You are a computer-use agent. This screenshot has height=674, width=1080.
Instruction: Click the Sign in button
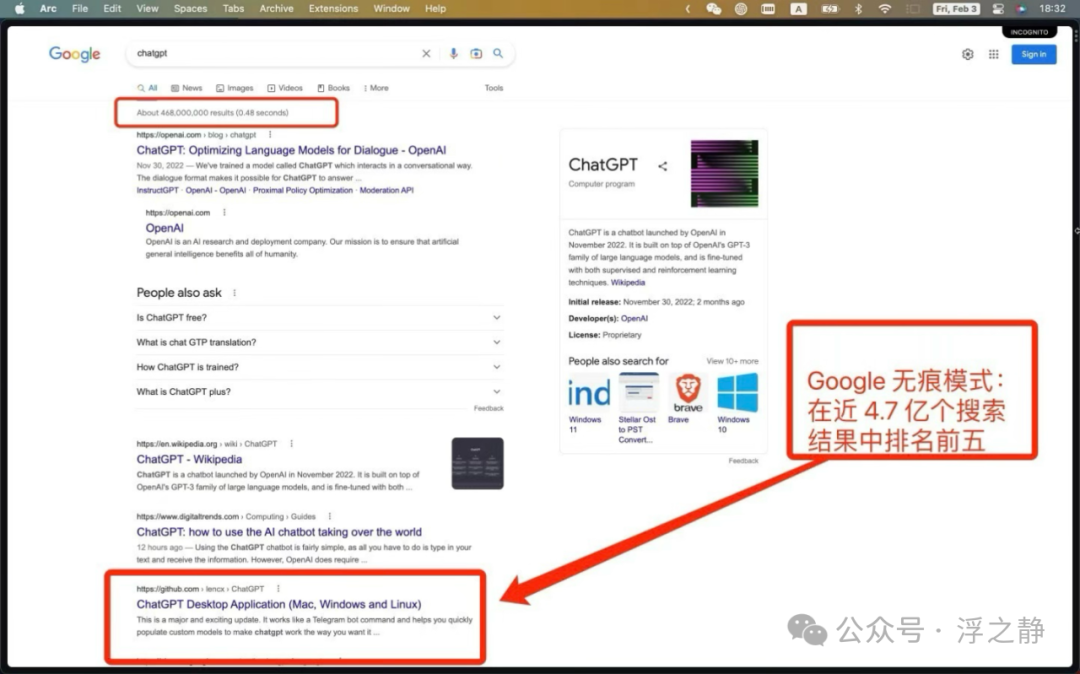(x=1033, y=54)
